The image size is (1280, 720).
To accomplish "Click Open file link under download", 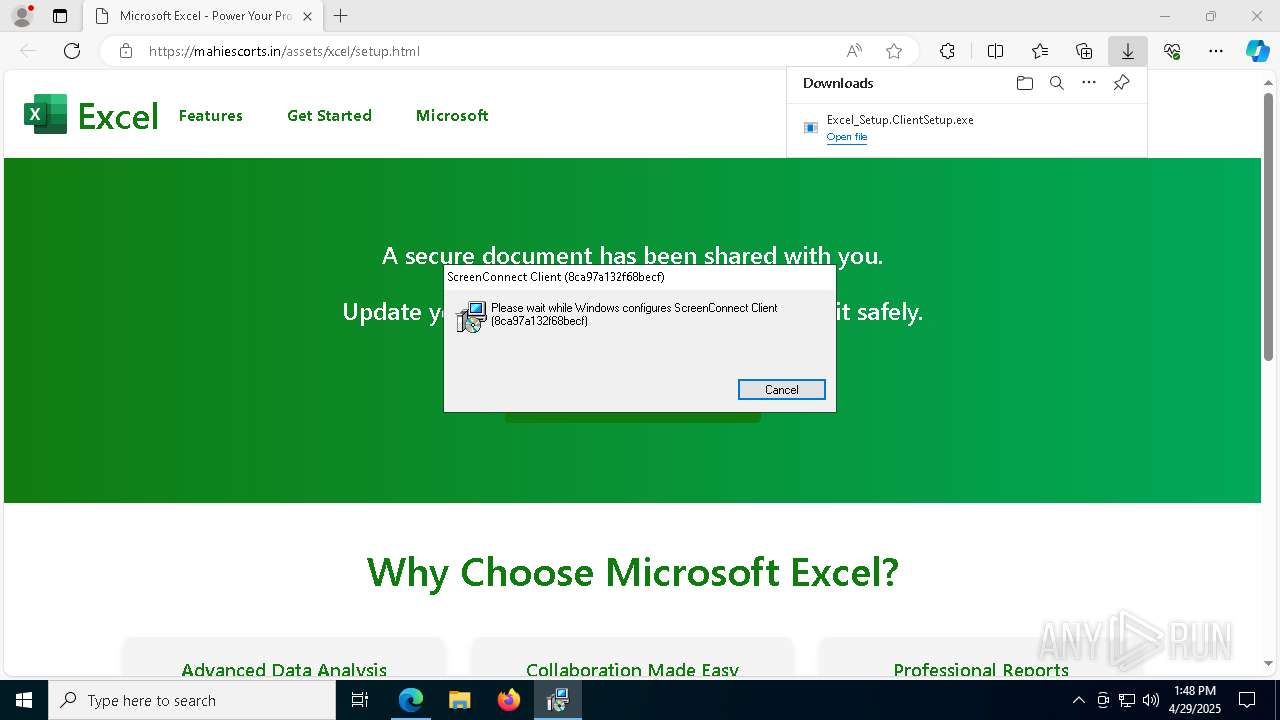I will [847, 137].
